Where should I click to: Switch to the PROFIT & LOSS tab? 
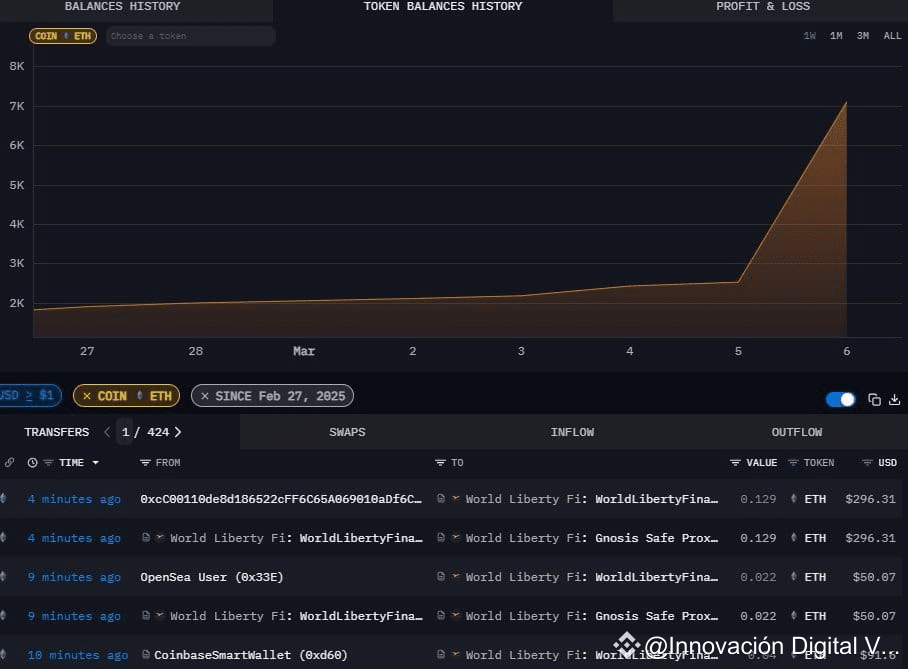(763, 7)
